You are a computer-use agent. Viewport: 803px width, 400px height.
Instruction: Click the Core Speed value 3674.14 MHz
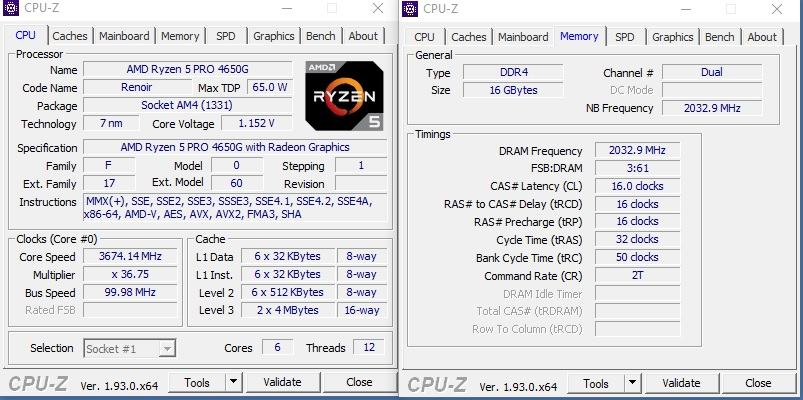pos(130,256)
